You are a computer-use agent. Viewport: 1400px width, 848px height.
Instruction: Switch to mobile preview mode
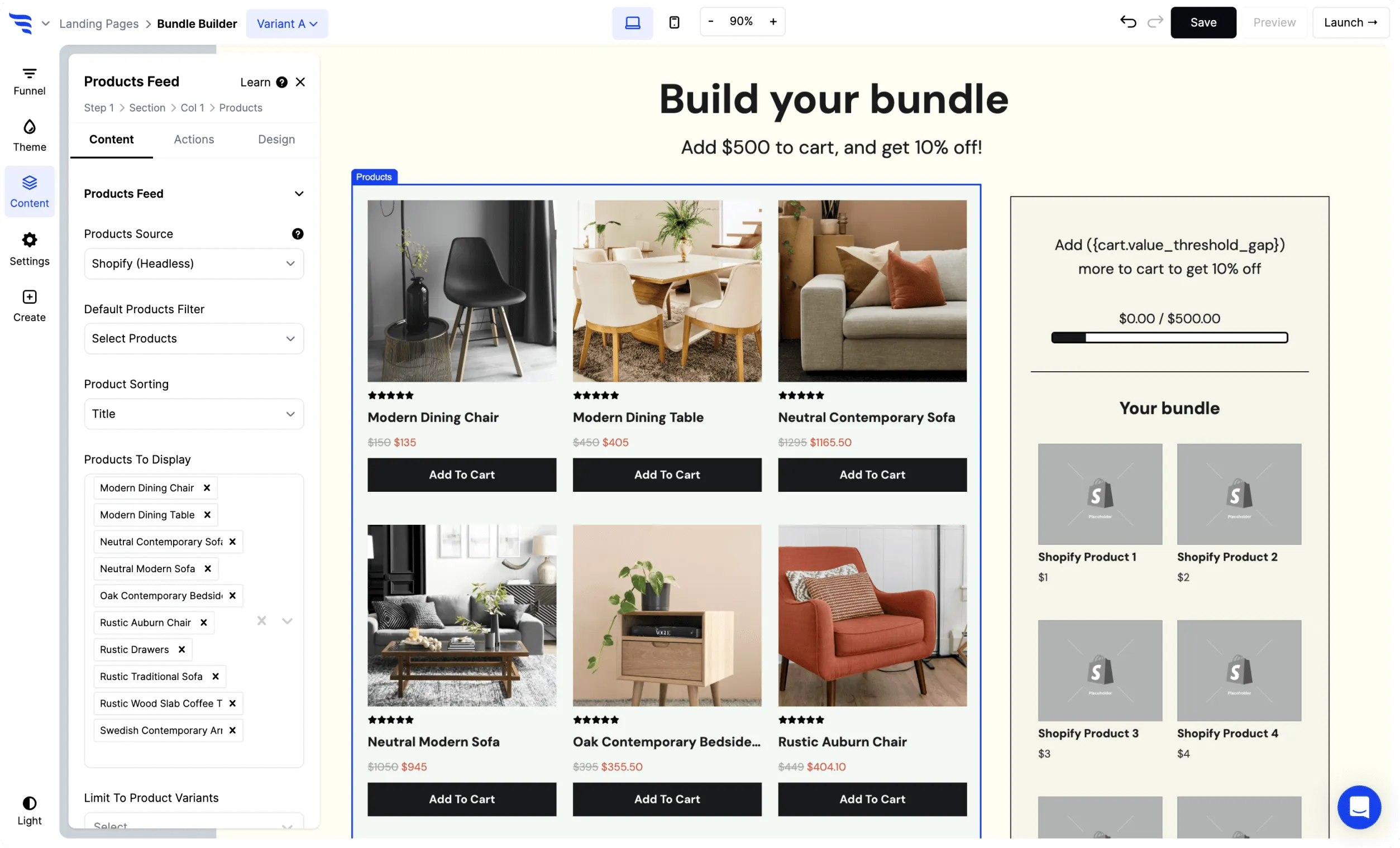674,22
